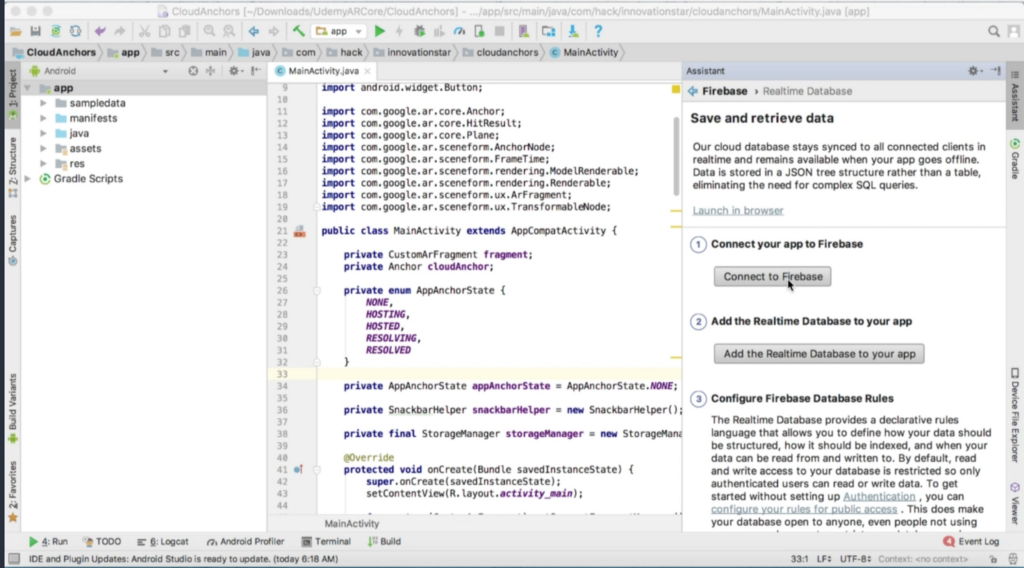Click the Make Project hammer icon
The image size is (1024, 568).
click(x=298, y=32)
